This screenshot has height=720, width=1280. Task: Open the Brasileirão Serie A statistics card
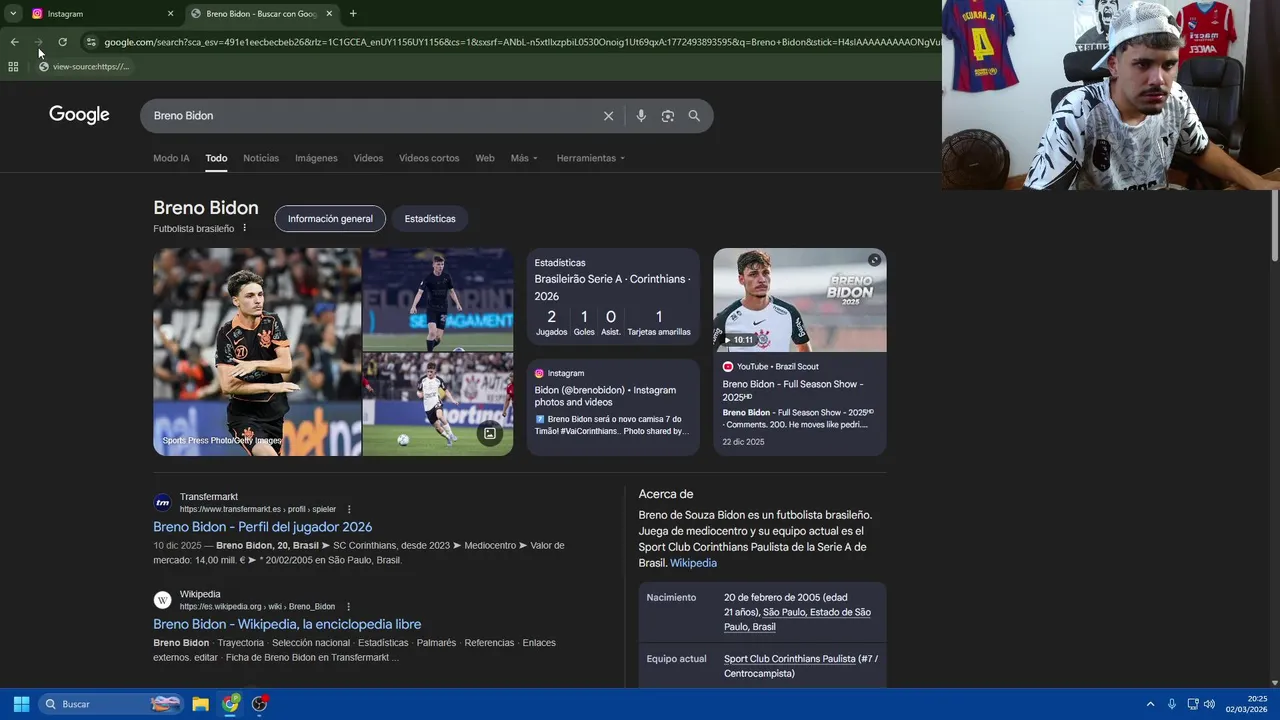613,299
